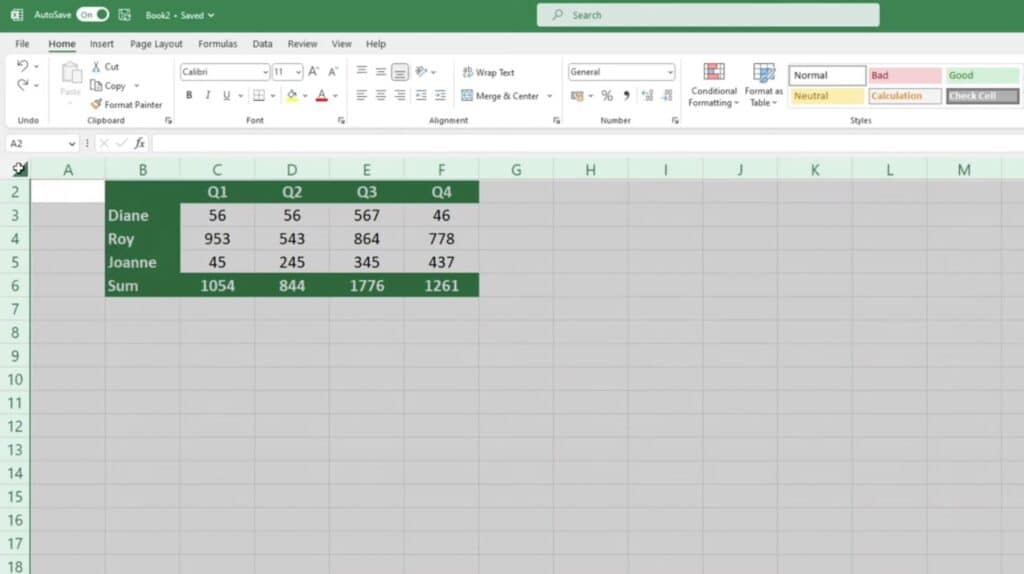Image resolution: width=1024 pixels, height=574 pixels.
Task: Click the Redo arrow icon
Action: [23, 85]
